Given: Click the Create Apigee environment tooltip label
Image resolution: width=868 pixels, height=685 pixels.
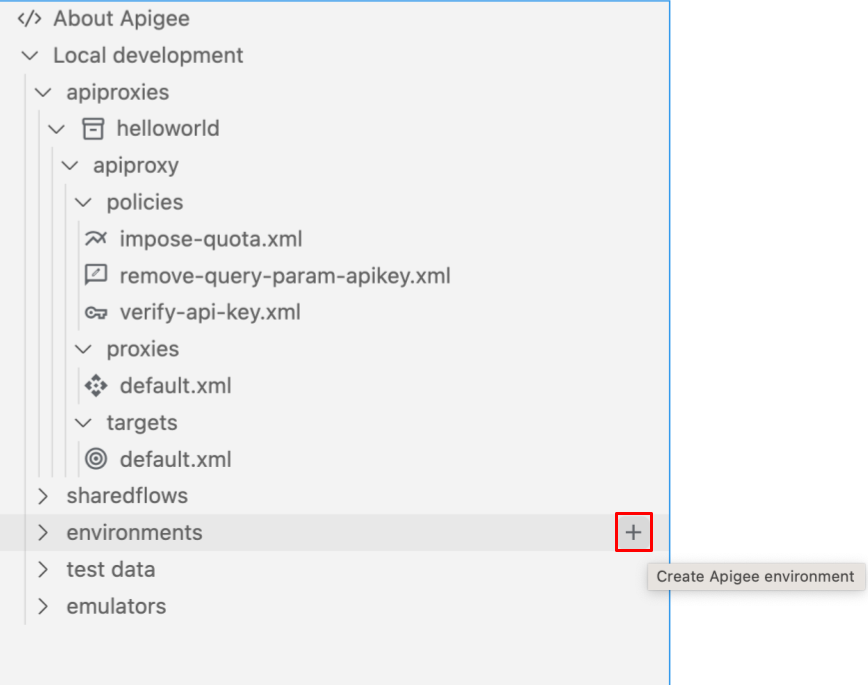Looking at the screenshot, I should (755, 576).
